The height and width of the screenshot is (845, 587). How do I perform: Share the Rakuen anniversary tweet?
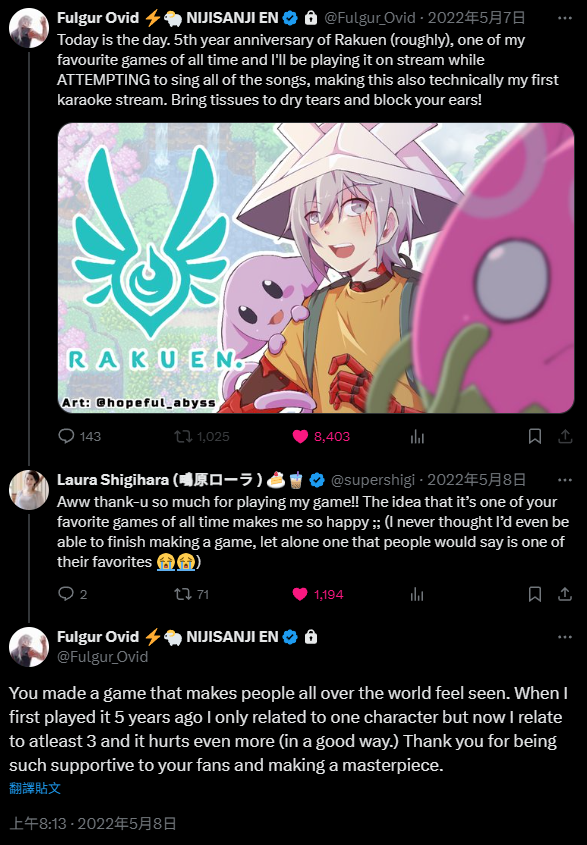click(x=565, y=436)
